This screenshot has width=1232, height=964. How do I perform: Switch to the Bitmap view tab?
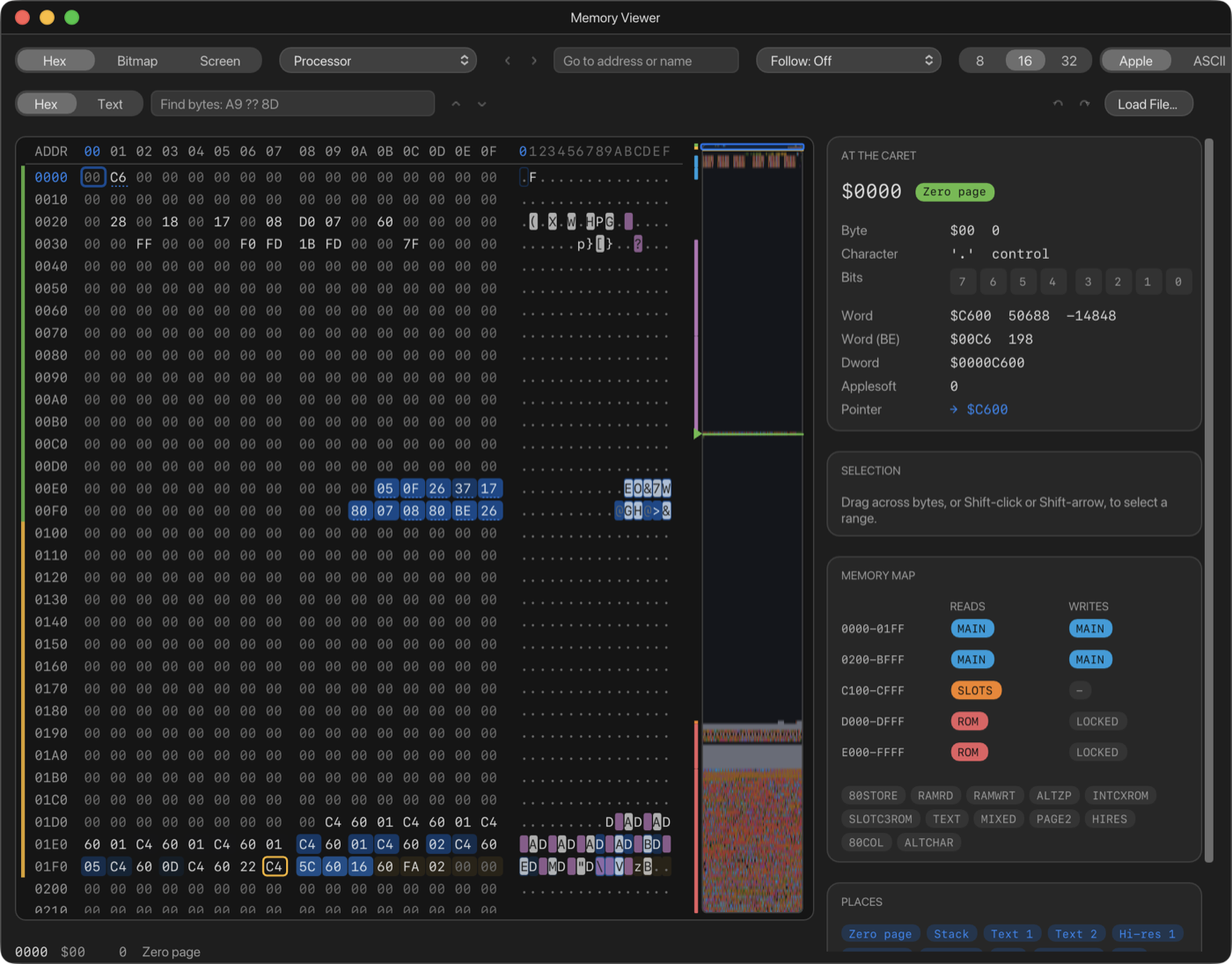click(x=137, y=61)
